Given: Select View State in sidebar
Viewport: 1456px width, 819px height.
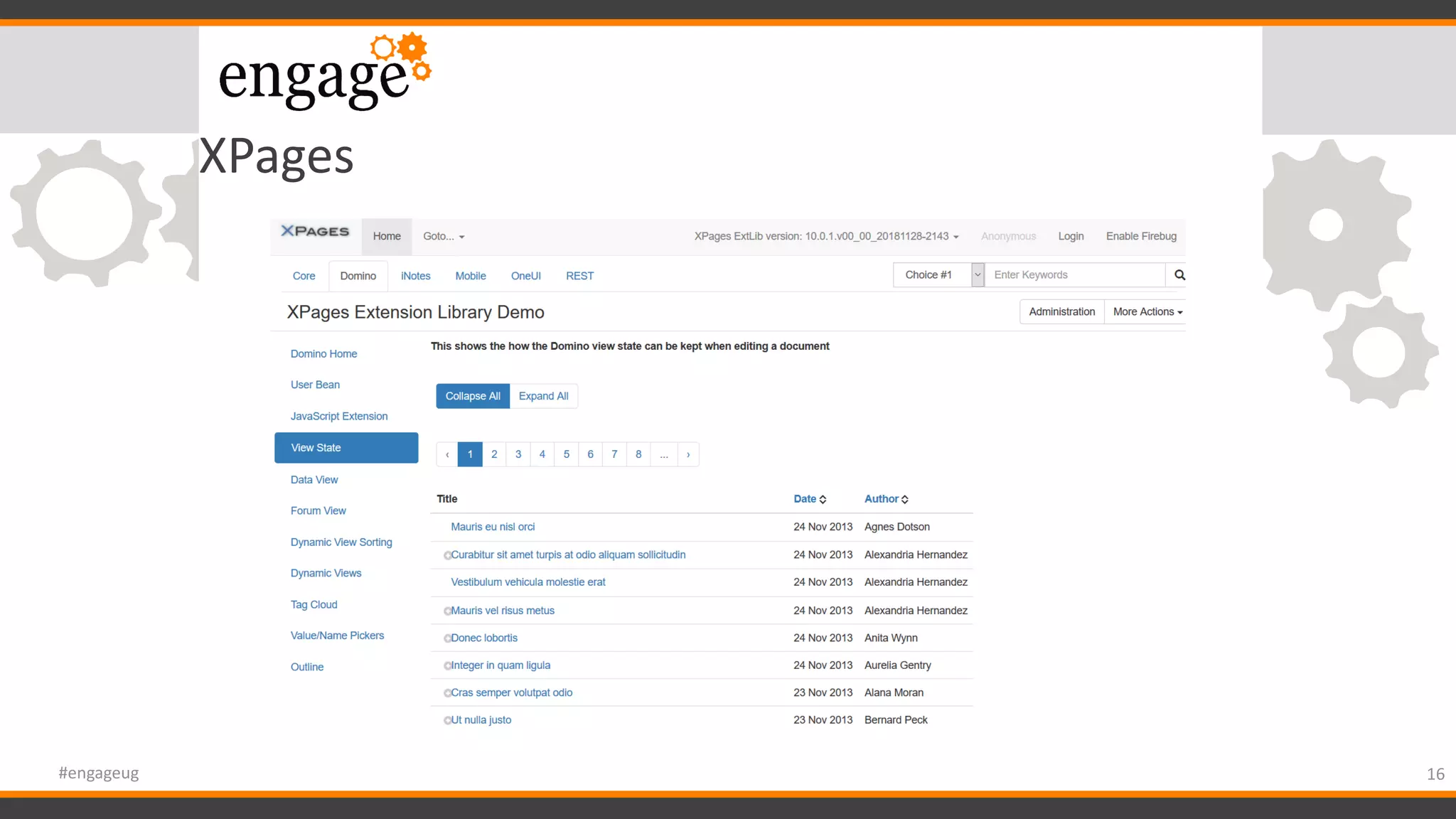Looking at the screenshot, I should pyautogui.click(x=346, y=448).
